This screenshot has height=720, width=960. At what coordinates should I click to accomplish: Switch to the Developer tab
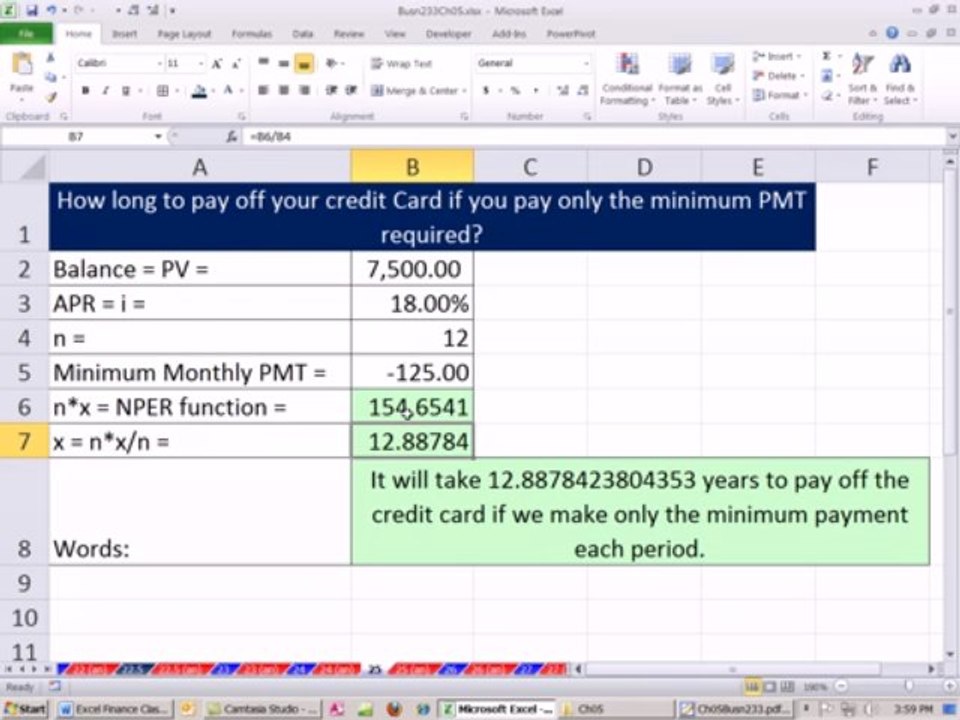point(448,34)
